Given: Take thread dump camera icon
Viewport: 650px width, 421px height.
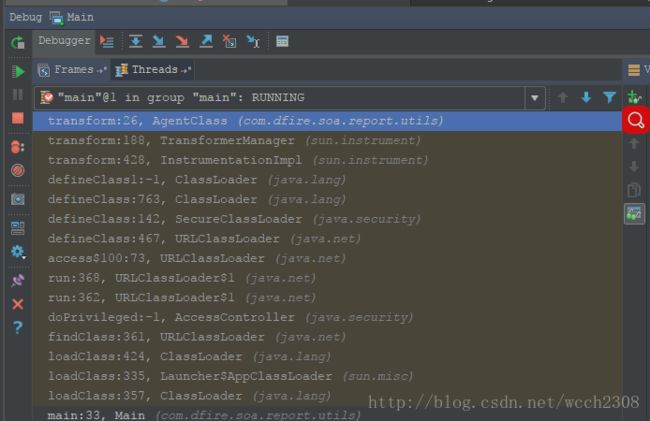Looking at the screenshot, I should pos(18,199).
